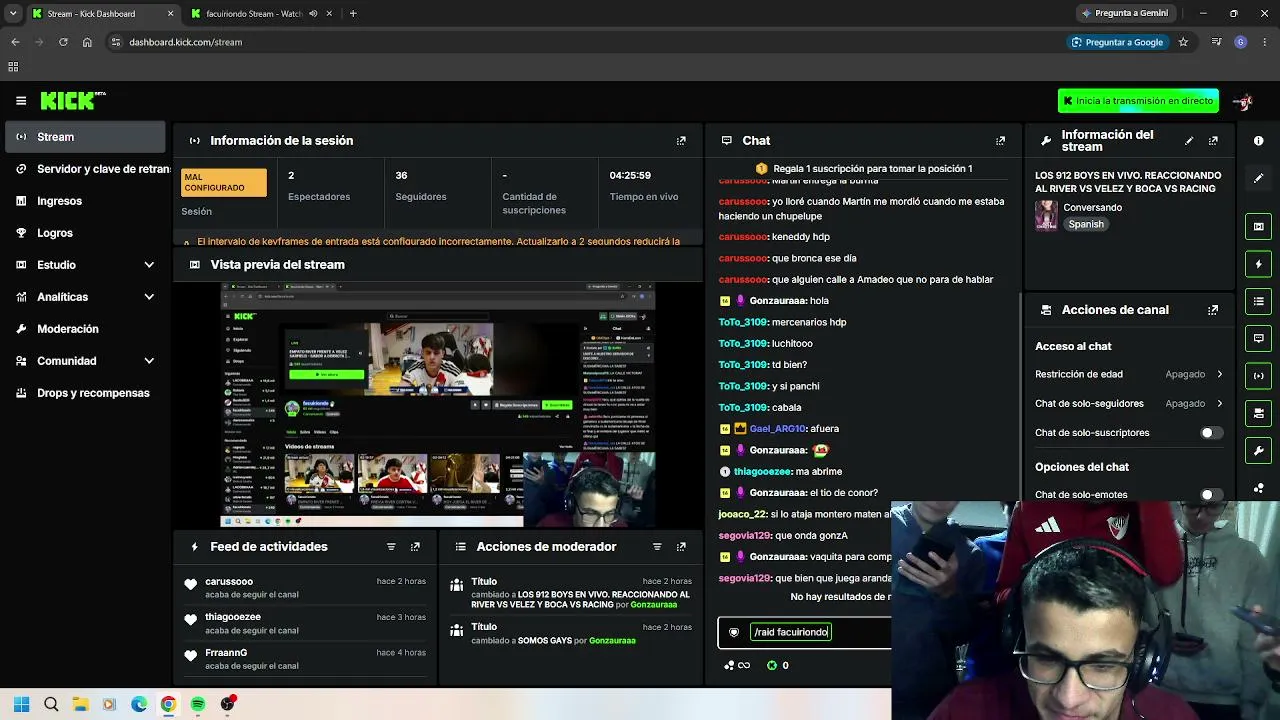This screenshot has height=720, width=1280.
Task: Toggle Chat de solo-emotes switch
Action: point(1210,495)
